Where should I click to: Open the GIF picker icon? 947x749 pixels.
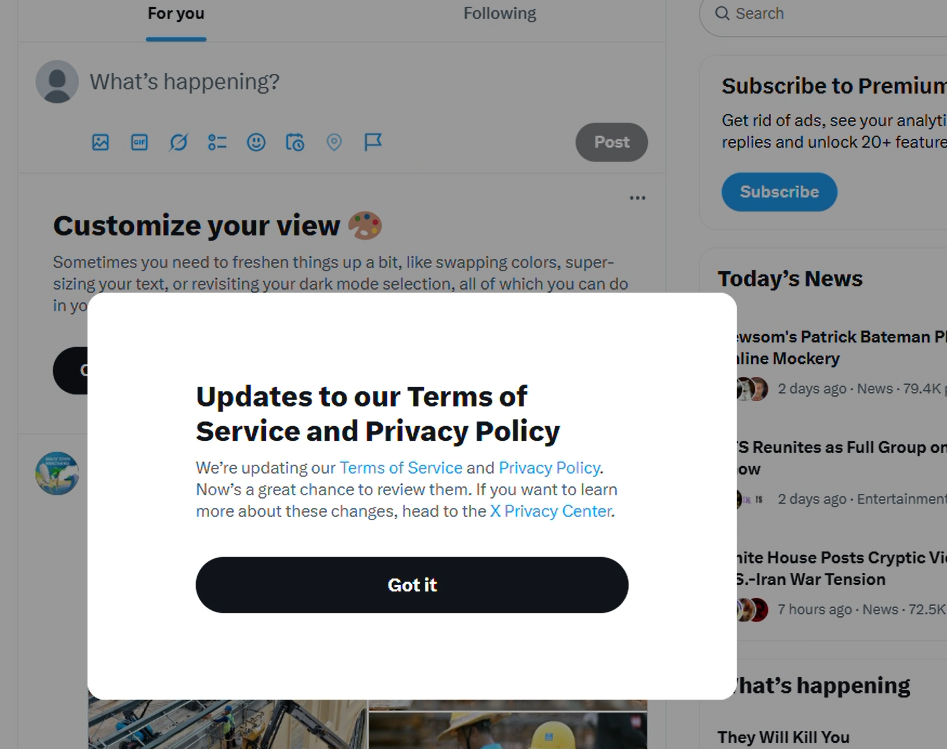[139, 142]
